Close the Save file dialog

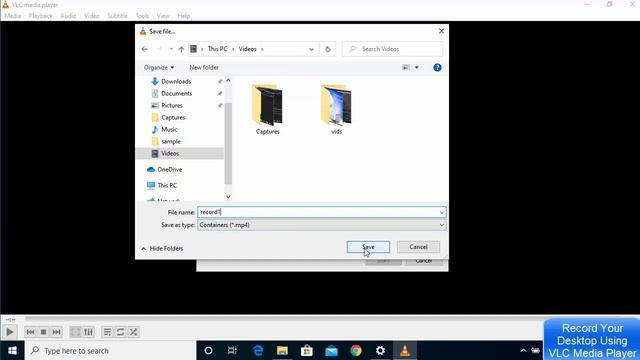441,31
